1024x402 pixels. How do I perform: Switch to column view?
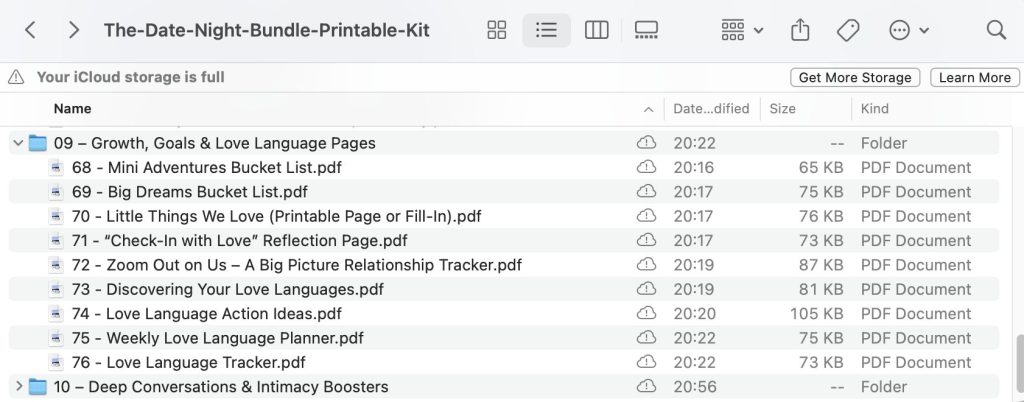596,30
